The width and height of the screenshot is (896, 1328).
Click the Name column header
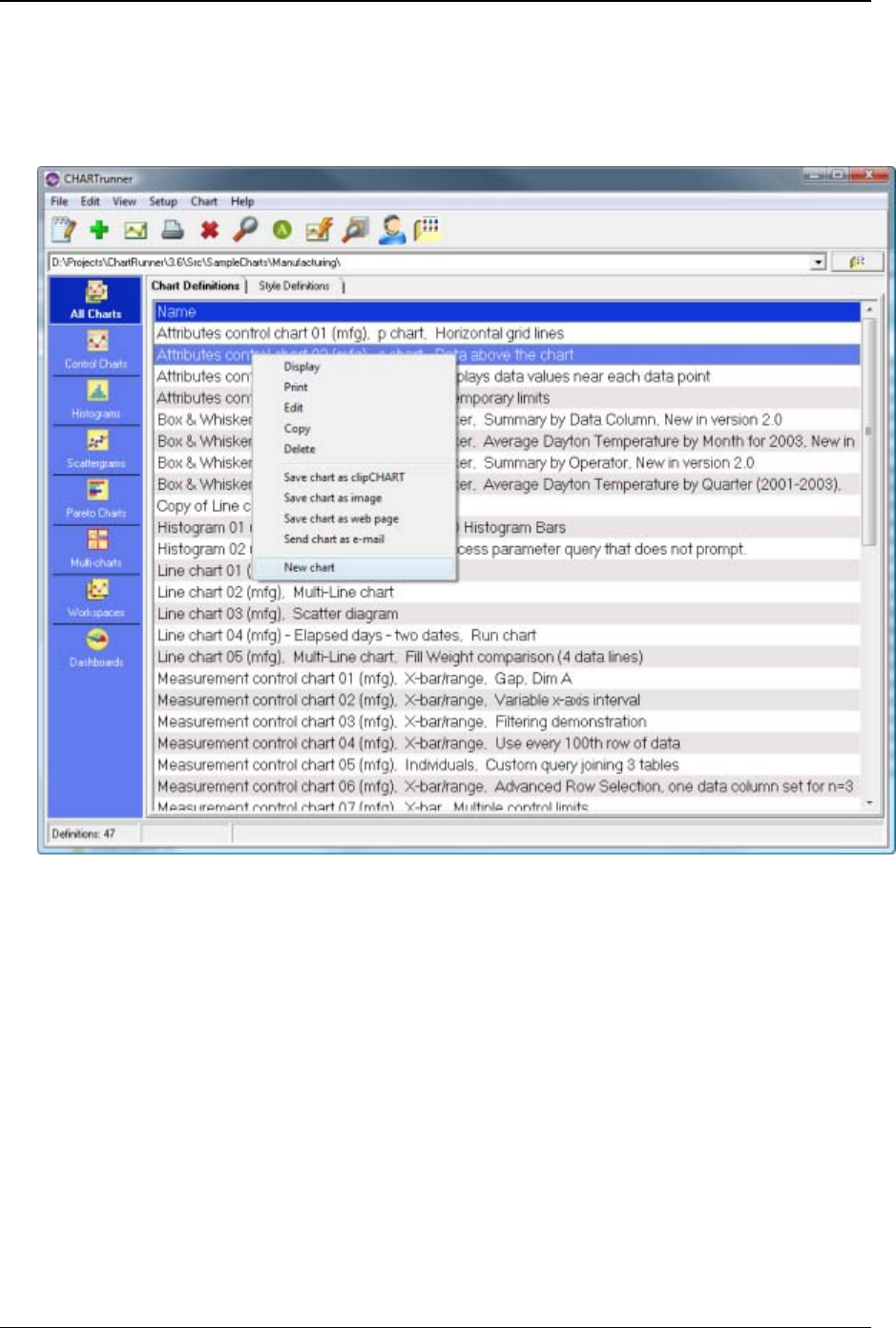507,311
